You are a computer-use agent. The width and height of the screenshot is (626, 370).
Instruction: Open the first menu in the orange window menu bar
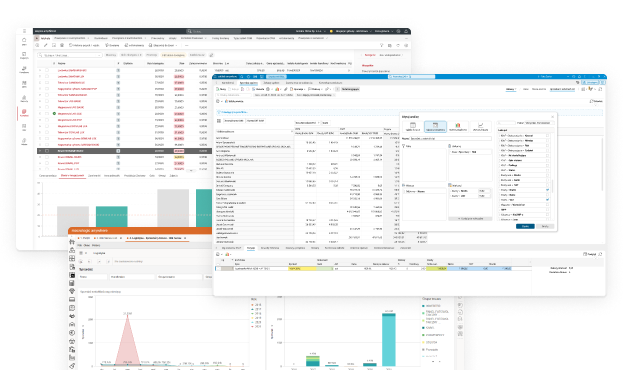coord(79,245)
